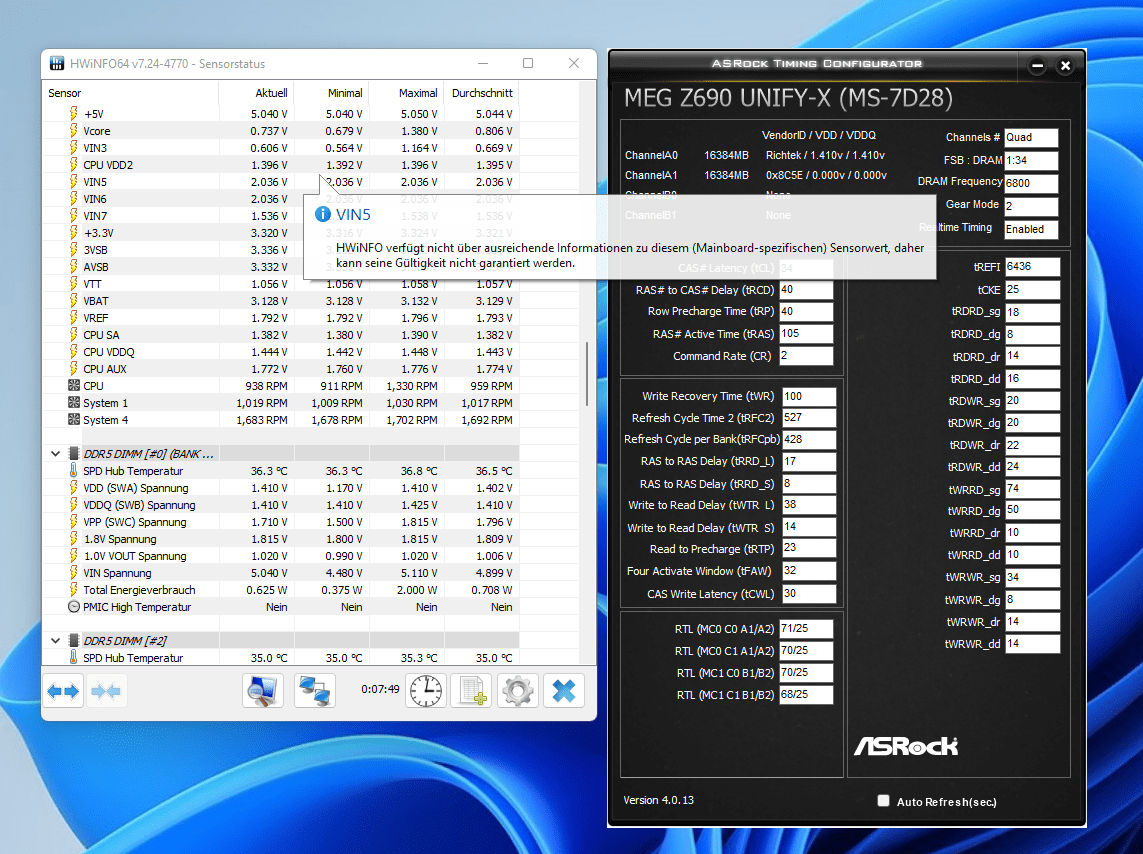Click the Write Recovery Time (tWR) field
Image resolution: width=1143 pixels, height=854 pixels.
[809, 396]
